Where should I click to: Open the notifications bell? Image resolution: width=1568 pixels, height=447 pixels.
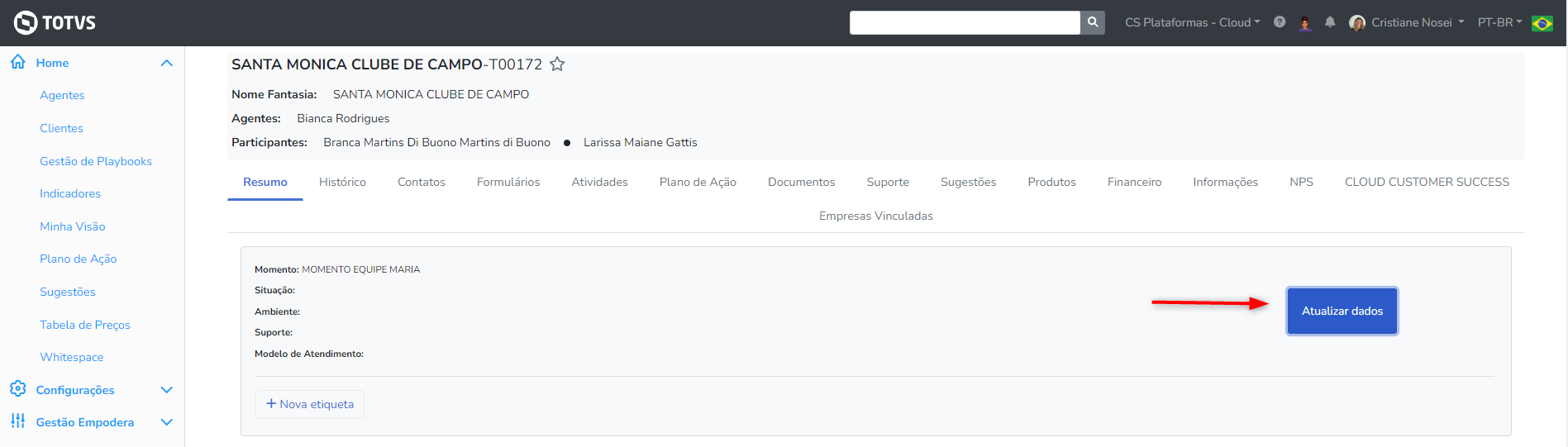point(1330,22)
